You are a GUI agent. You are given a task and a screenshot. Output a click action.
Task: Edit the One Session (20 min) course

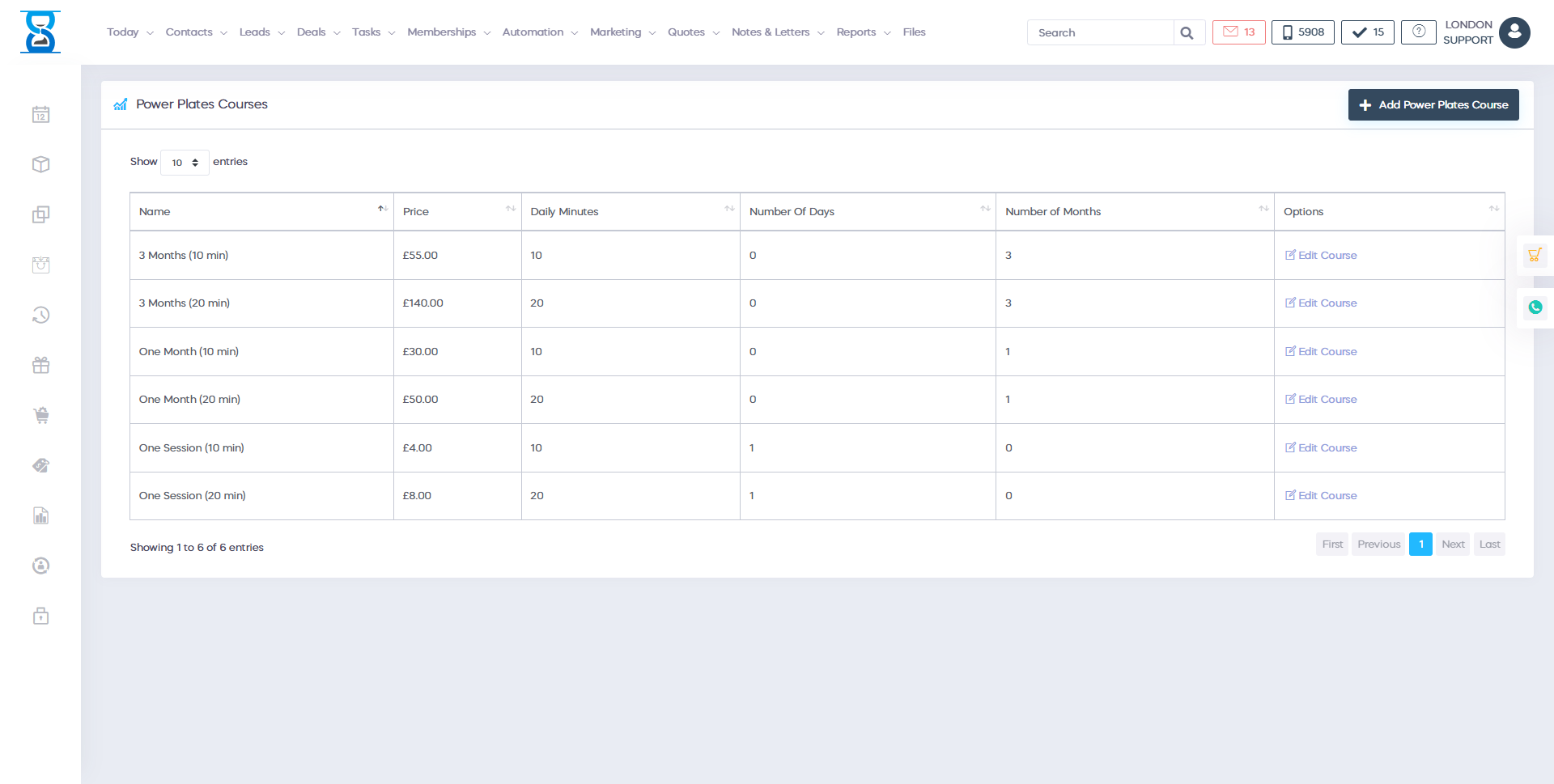pyautogui.click(x=1321, y=496)
